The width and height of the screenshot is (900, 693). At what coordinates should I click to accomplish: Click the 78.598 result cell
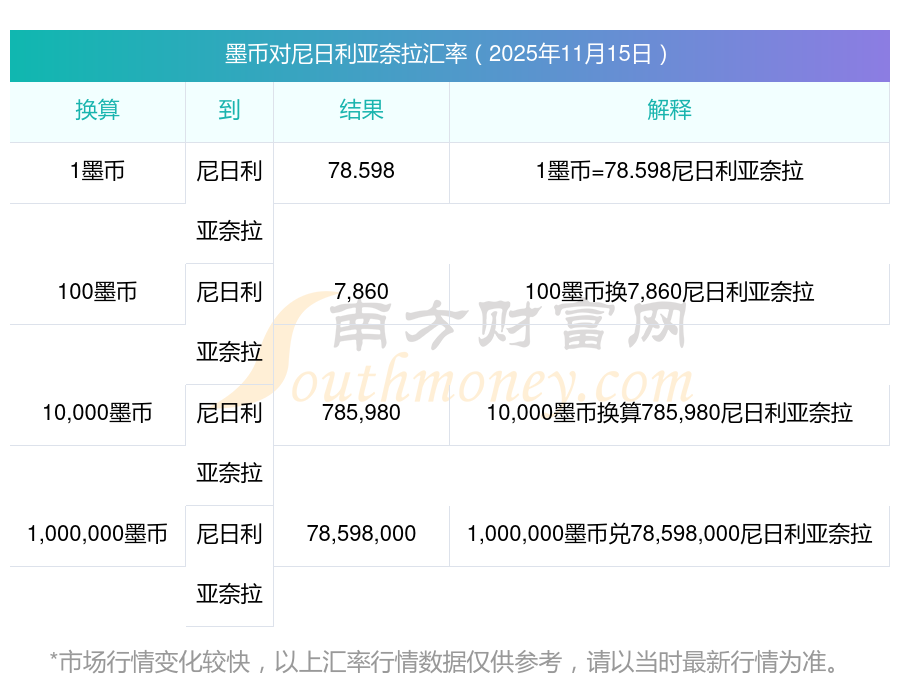coord(361,171)
